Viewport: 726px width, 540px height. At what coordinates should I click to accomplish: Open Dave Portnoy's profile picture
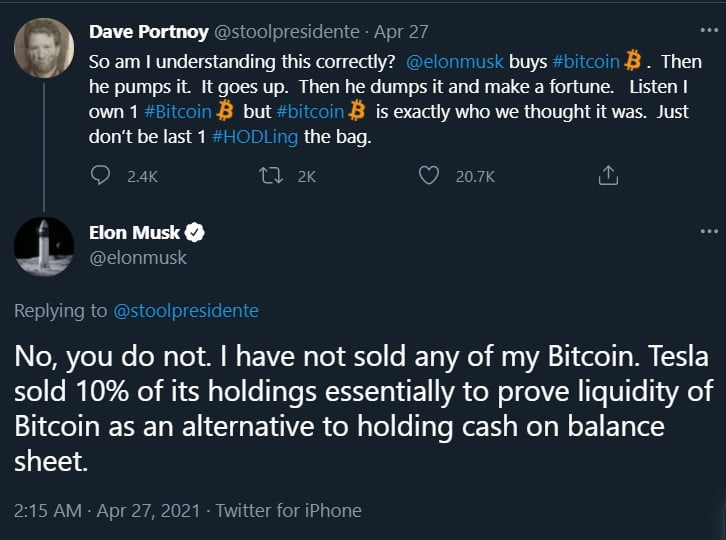pos(45,48)
